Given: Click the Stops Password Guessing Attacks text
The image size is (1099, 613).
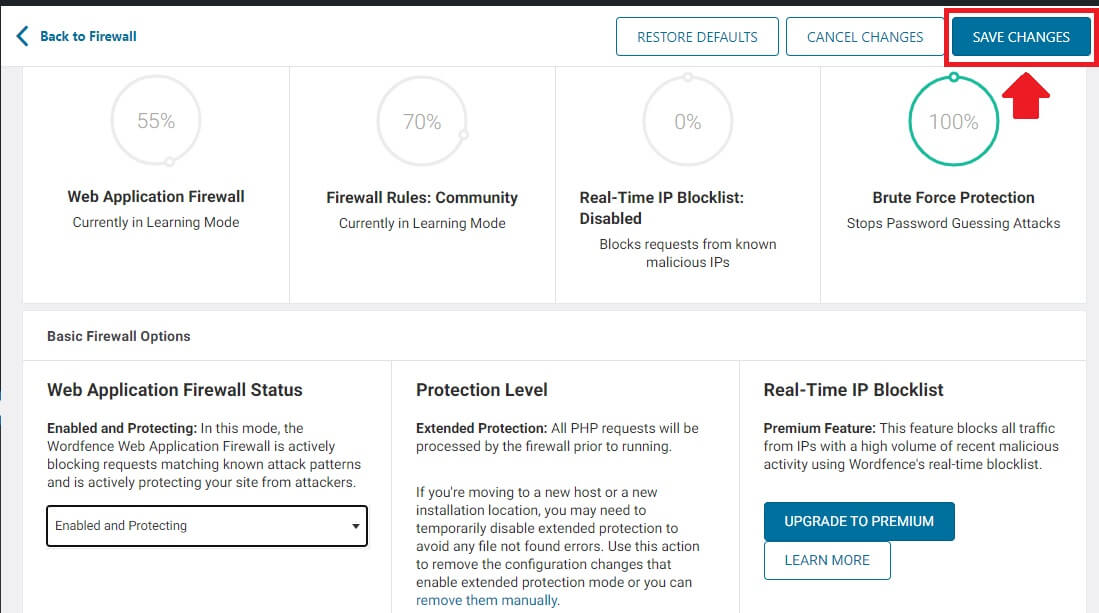Looking at the screenshot, I should tap(953, 223).
